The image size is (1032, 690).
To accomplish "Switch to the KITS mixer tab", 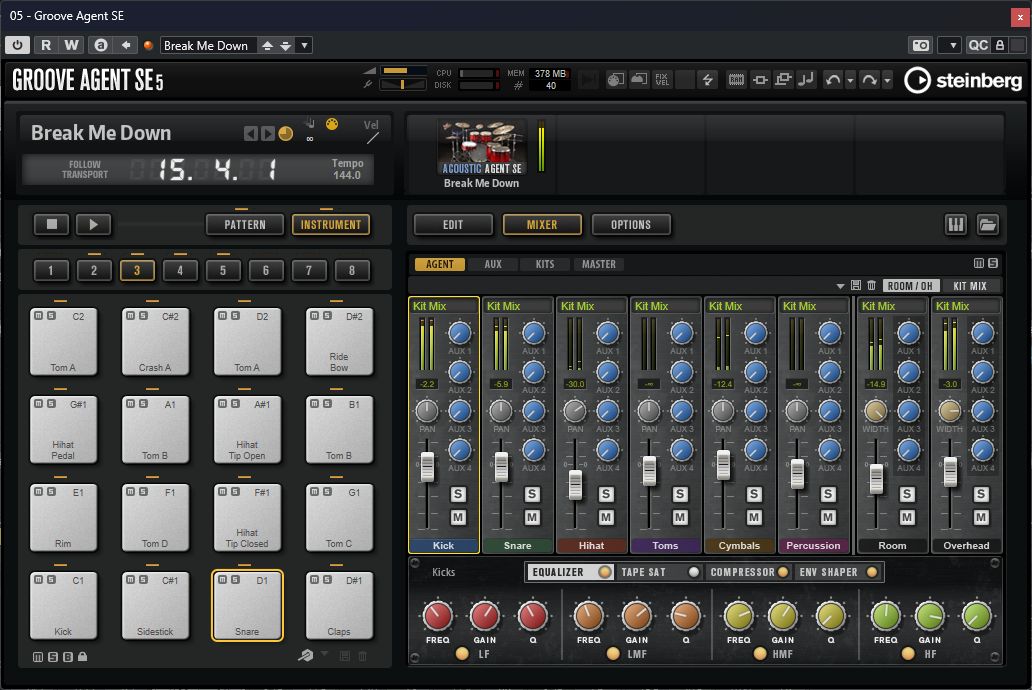I will [x=545, y=264].
